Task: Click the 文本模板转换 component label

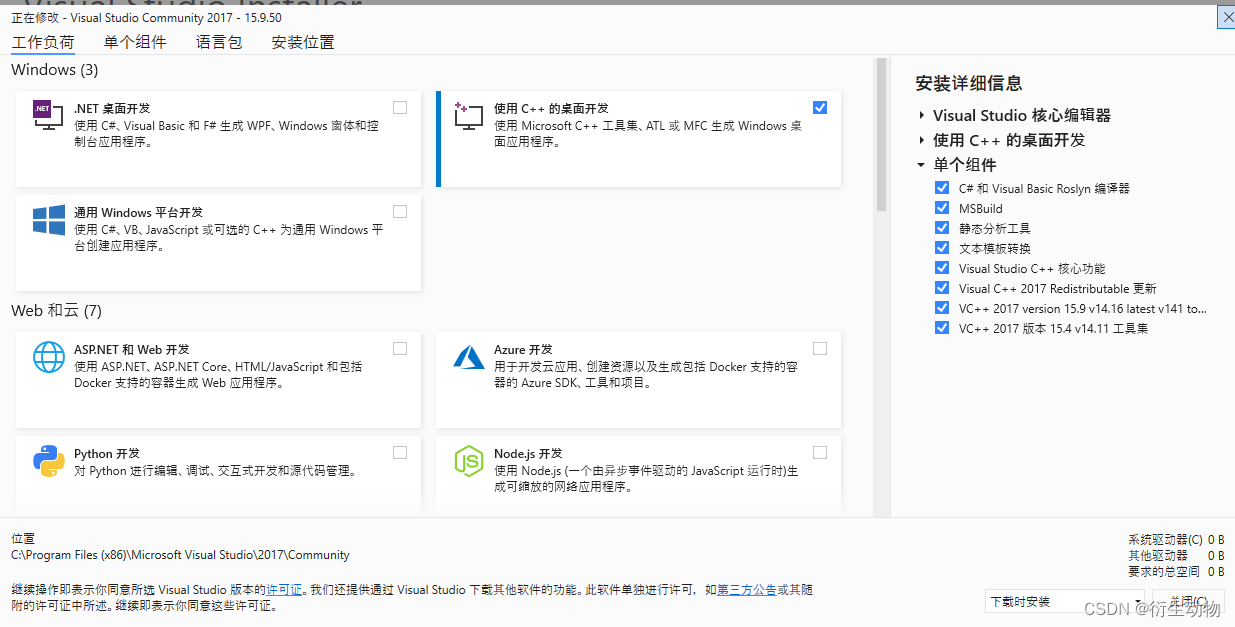Action: pos(994,248)
